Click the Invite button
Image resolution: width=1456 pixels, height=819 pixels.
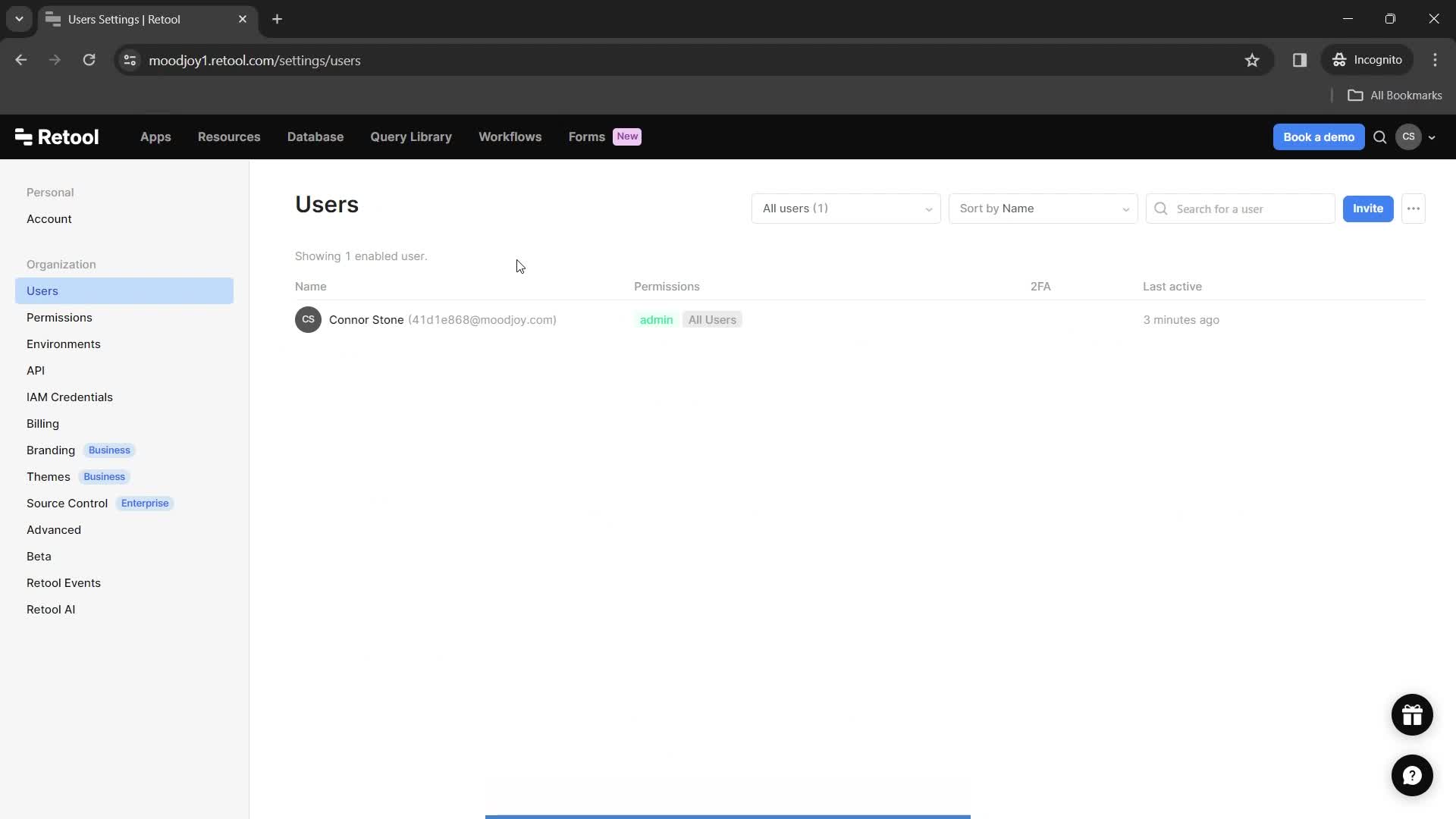[x=1368, y=208]
